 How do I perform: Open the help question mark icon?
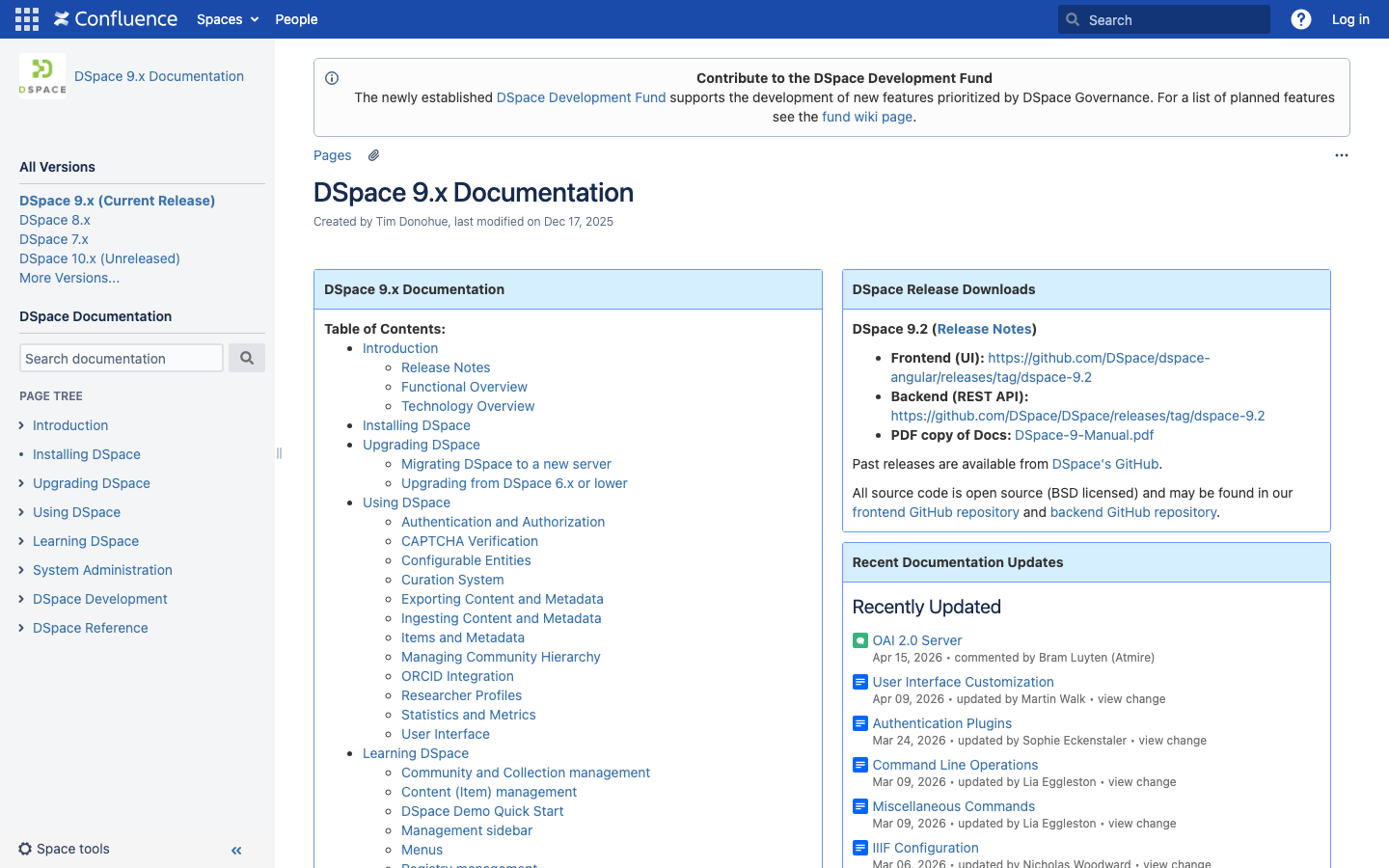[x=1300, y=18]
